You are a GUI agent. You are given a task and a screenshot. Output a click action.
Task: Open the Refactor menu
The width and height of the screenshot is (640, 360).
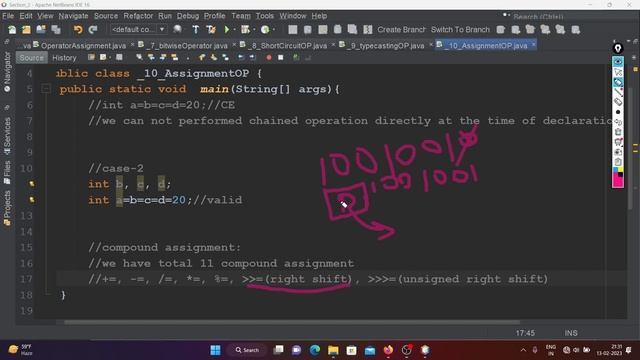[138, 16]
